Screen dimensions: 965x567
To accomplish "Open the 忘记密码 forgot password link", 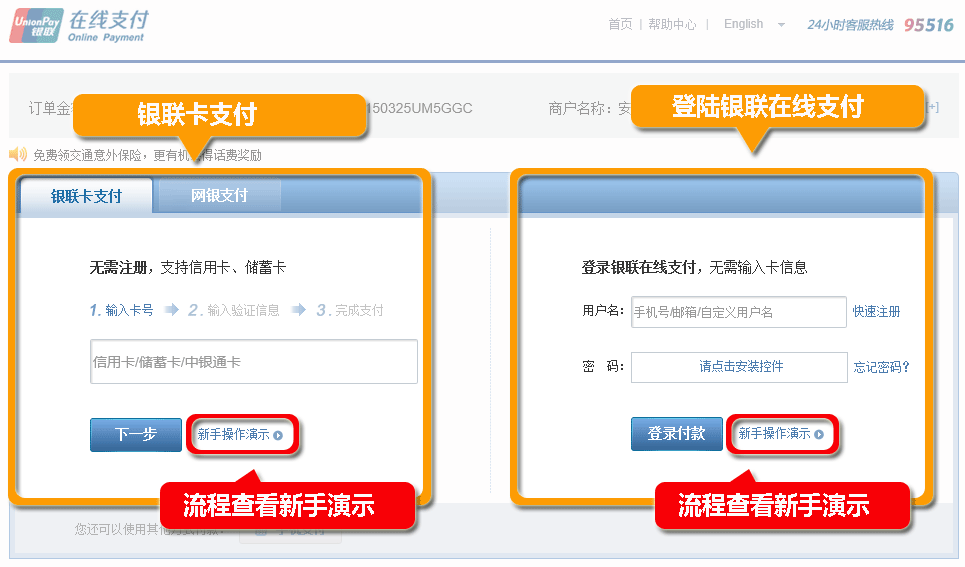I will coord(881,367).
